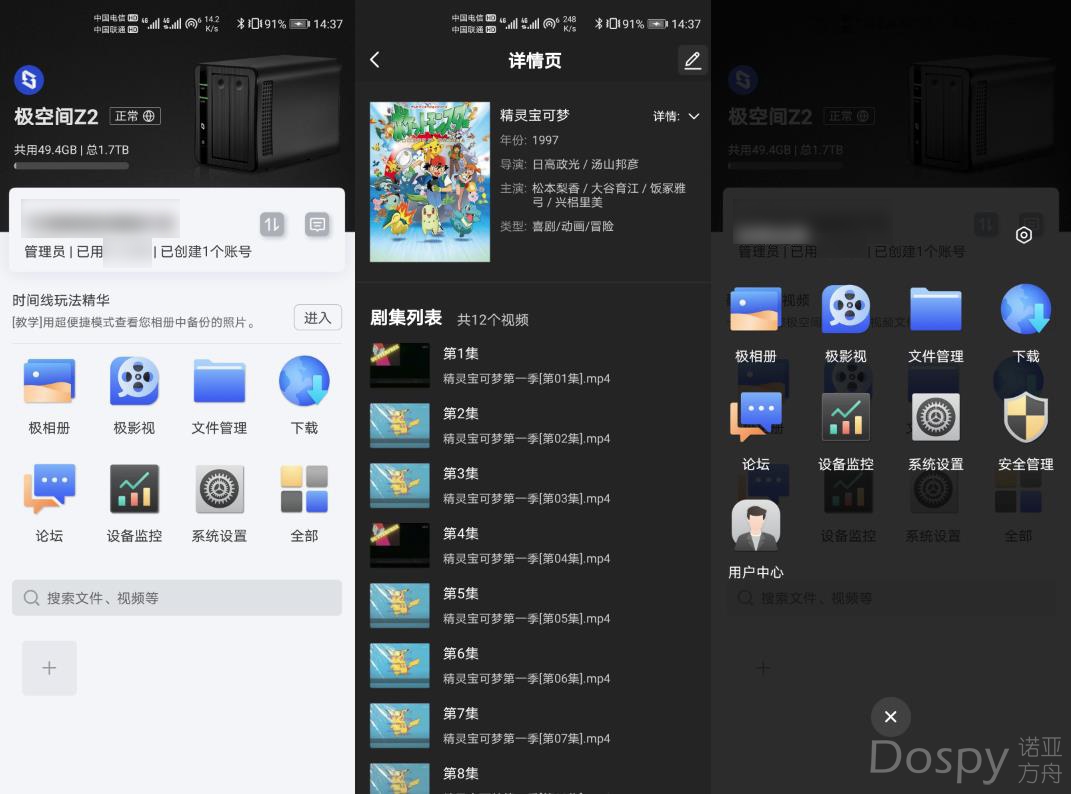Tap the 第2集 video thumbnail

400,426
